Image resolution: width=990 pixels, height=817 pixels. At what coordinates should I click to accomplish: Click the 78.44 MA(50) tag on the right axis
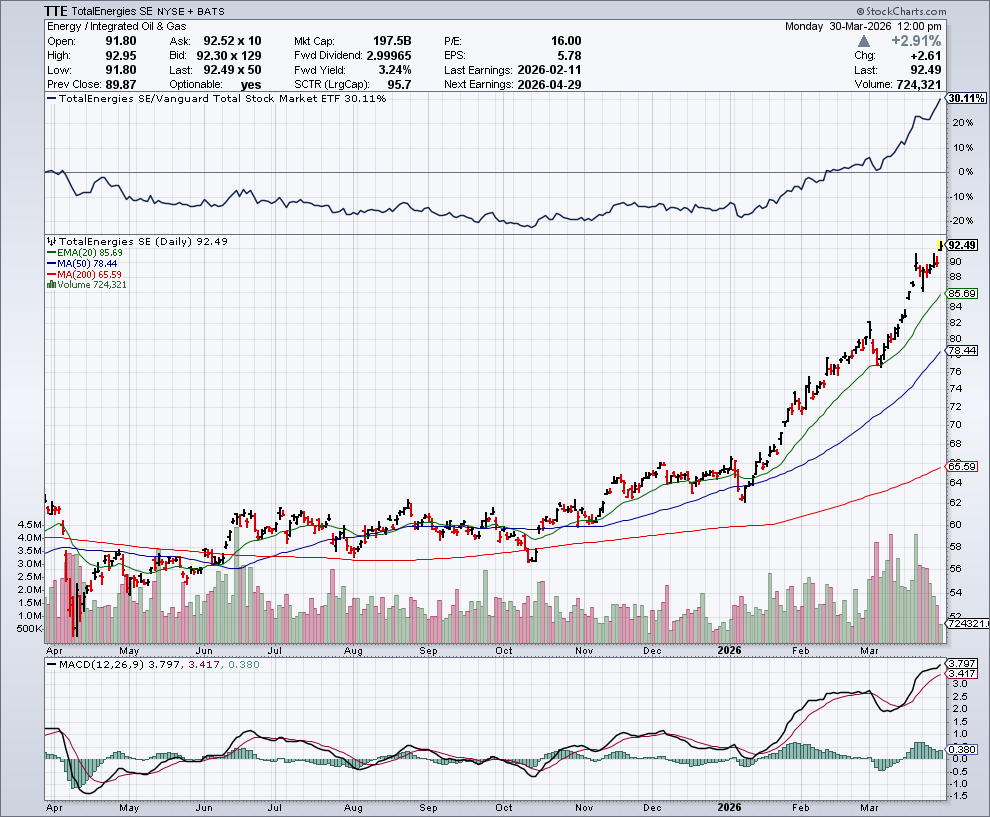click(961, 351)
